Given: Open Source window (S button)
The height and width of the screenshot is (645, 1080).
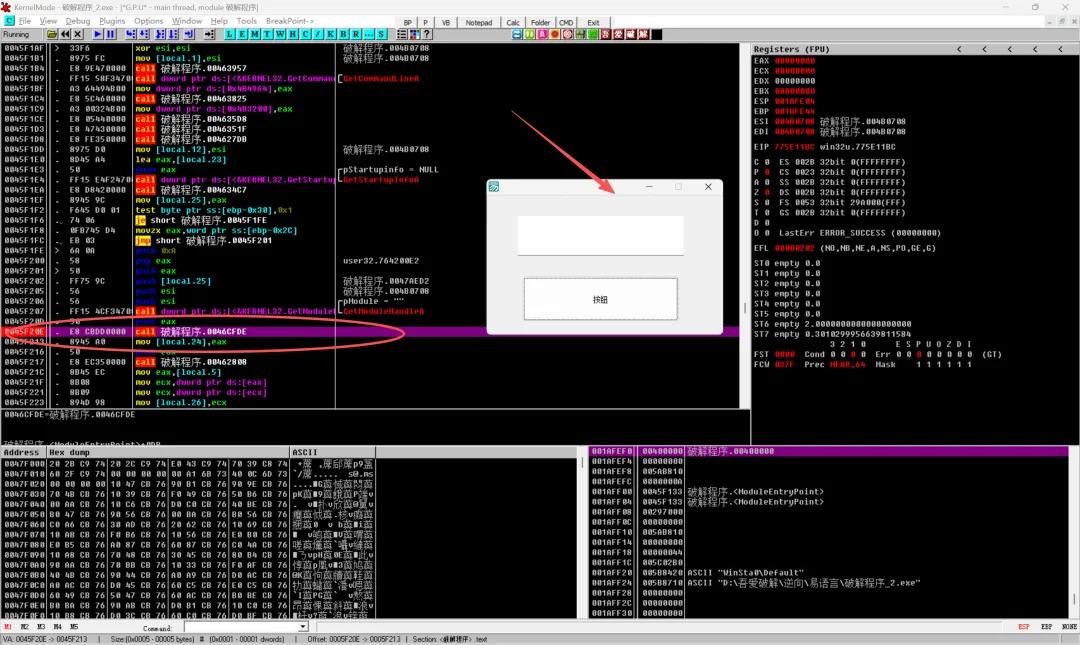Looking at the screenshot, I should coord(381,34).
